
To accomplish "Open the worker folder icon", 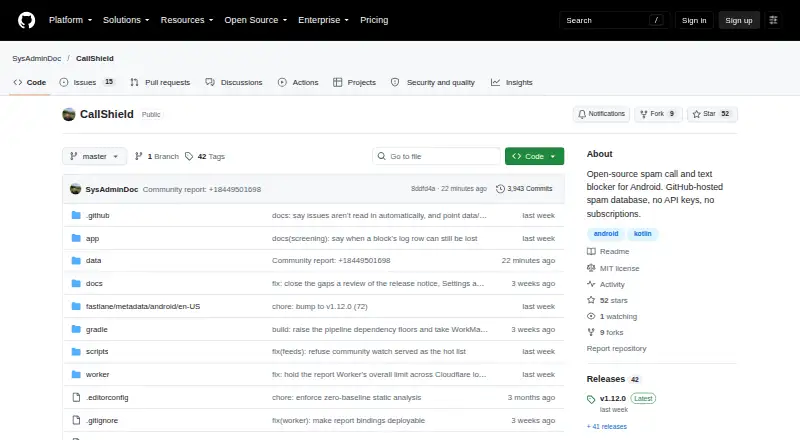I will pyautogui.click(x=76, y=374).
